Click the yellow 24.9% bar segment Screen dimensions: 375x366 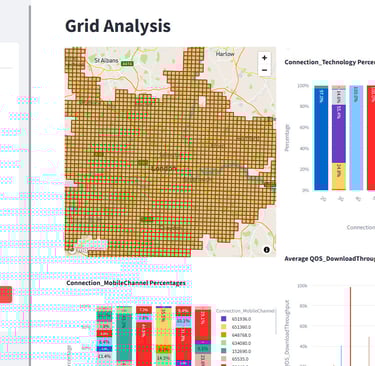click(x=339, y=176)
